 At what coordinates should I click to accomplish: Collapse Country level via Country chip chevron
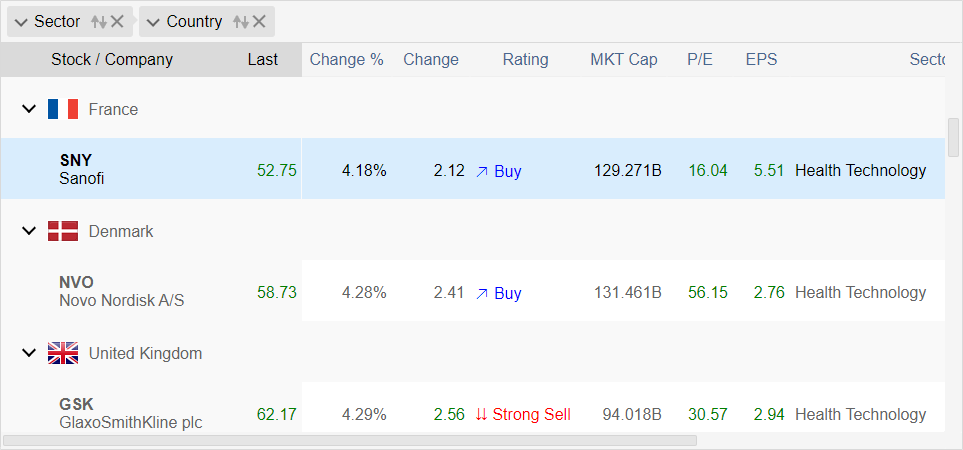(154, 23)
